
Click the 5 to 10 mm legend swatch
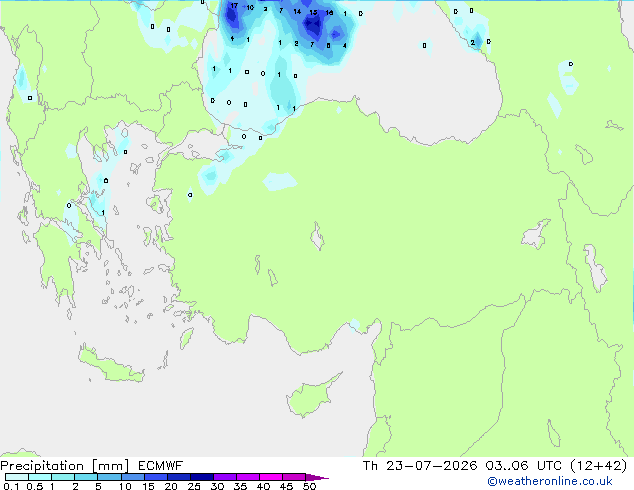tap(109, 477)
